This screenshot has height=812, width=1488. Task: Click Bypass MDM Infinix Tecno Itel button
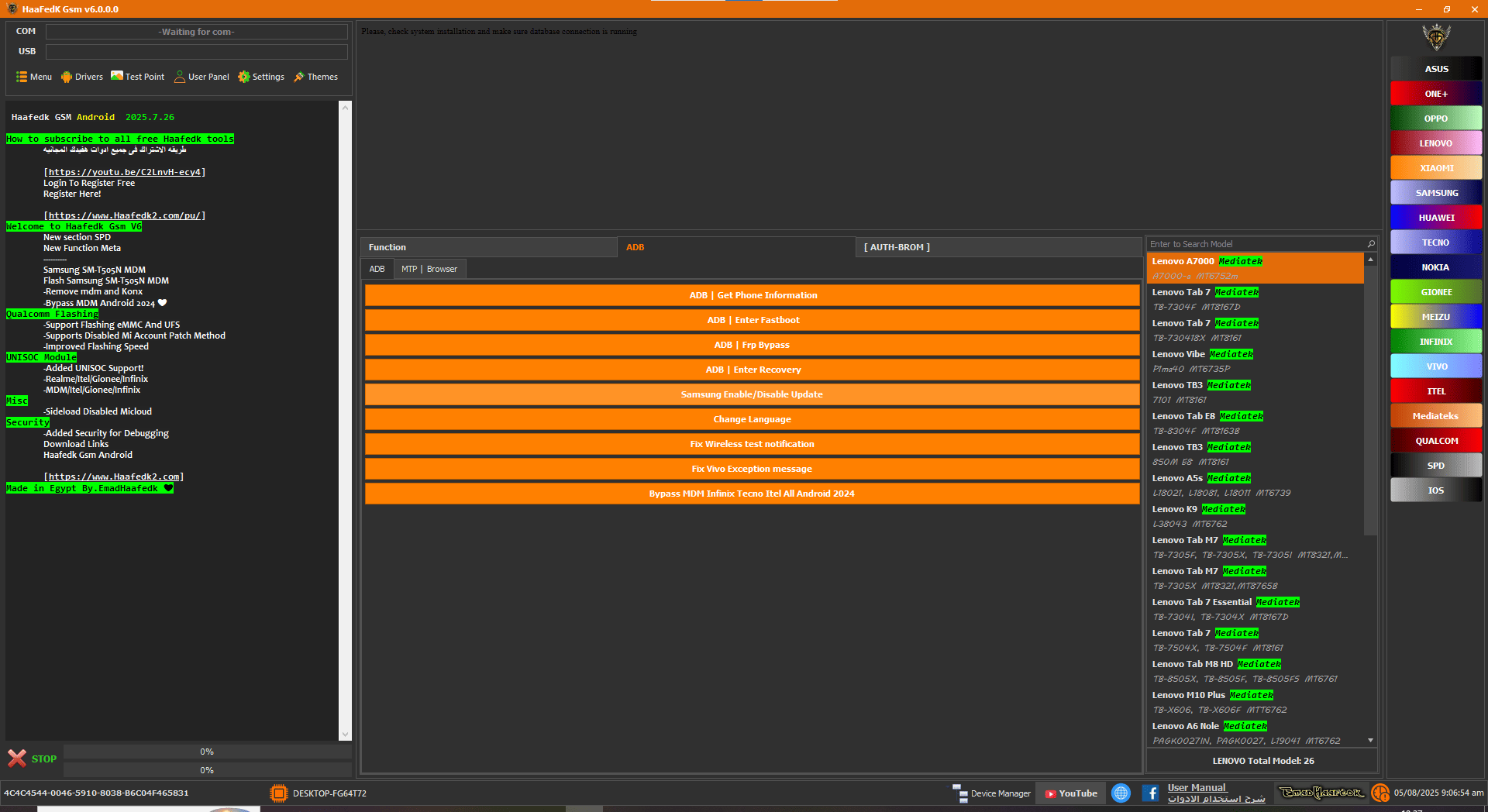point(752,494)
